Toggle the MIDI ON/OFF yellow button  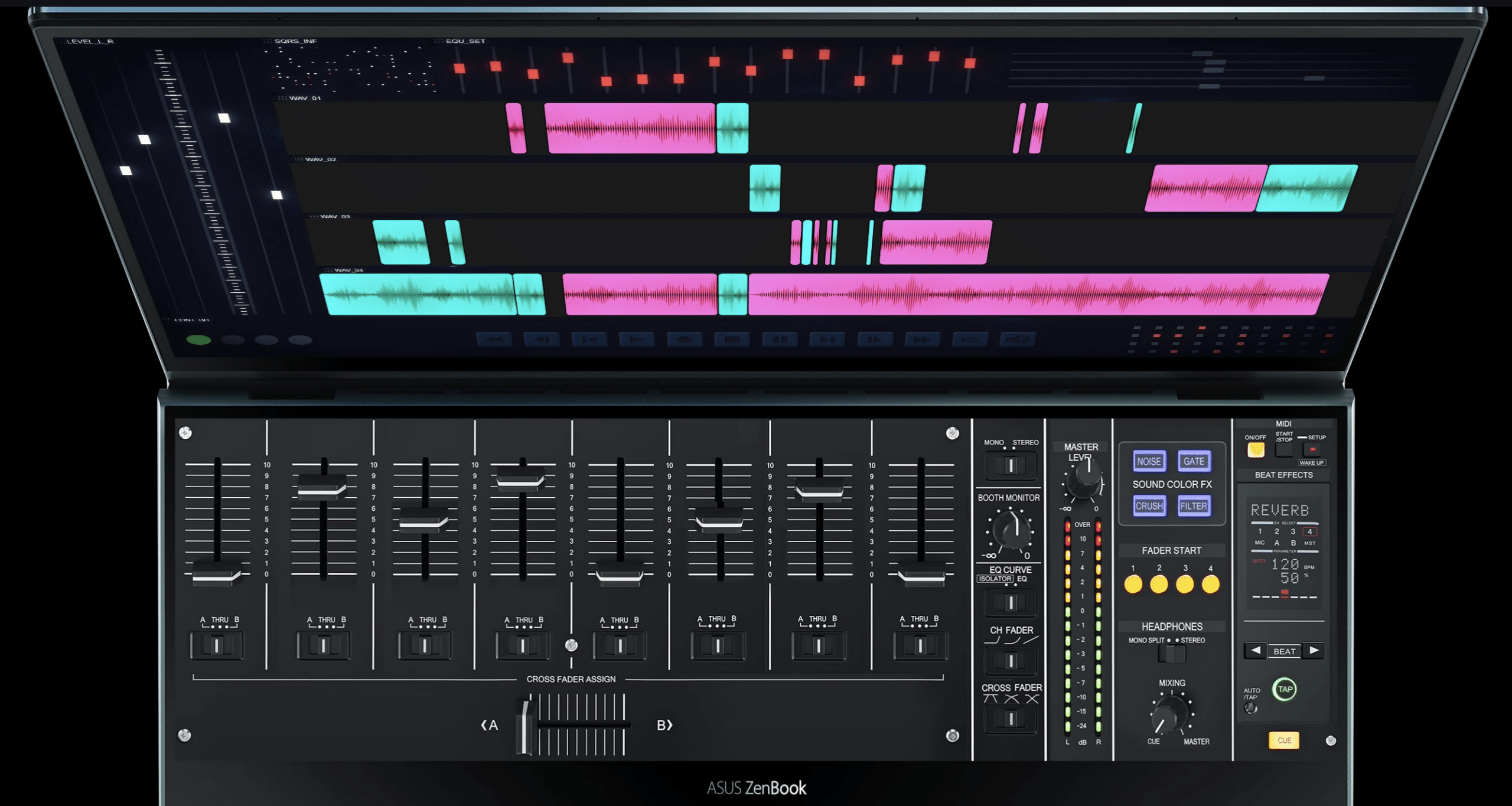1256,450
